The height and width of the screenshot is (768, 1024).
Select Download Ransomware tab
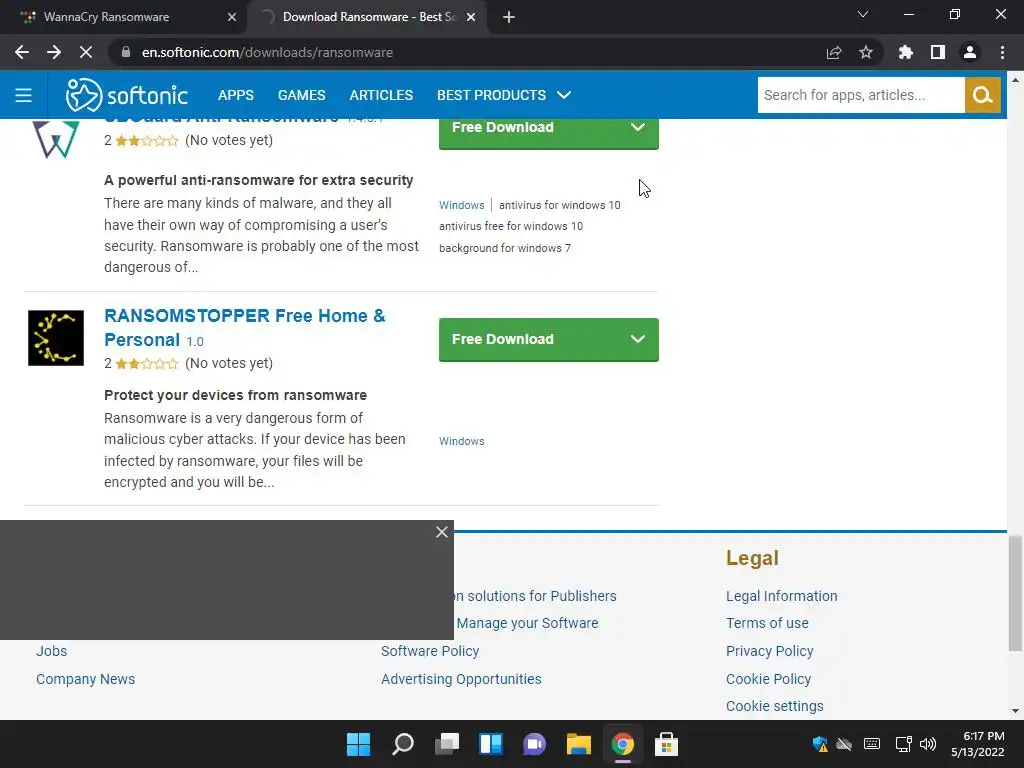pyautogui.click(x=369, y=17)
